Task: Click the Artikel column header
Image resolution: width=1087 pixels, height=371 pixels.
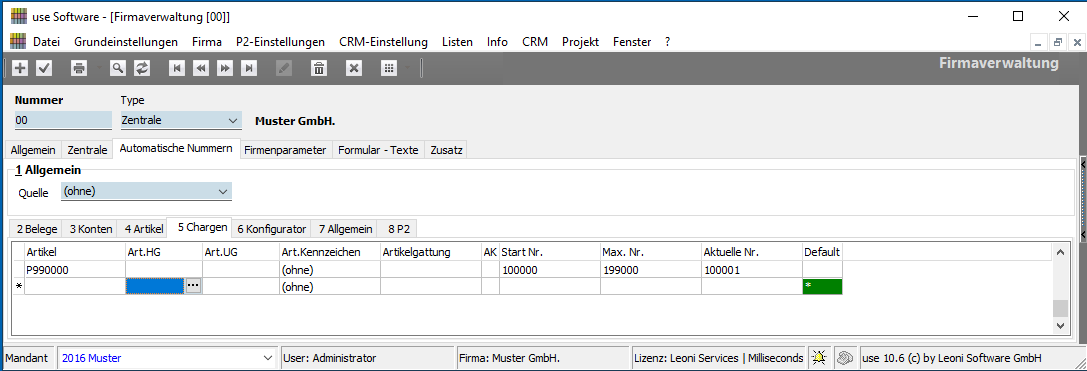Action: [x=75, y=252]
